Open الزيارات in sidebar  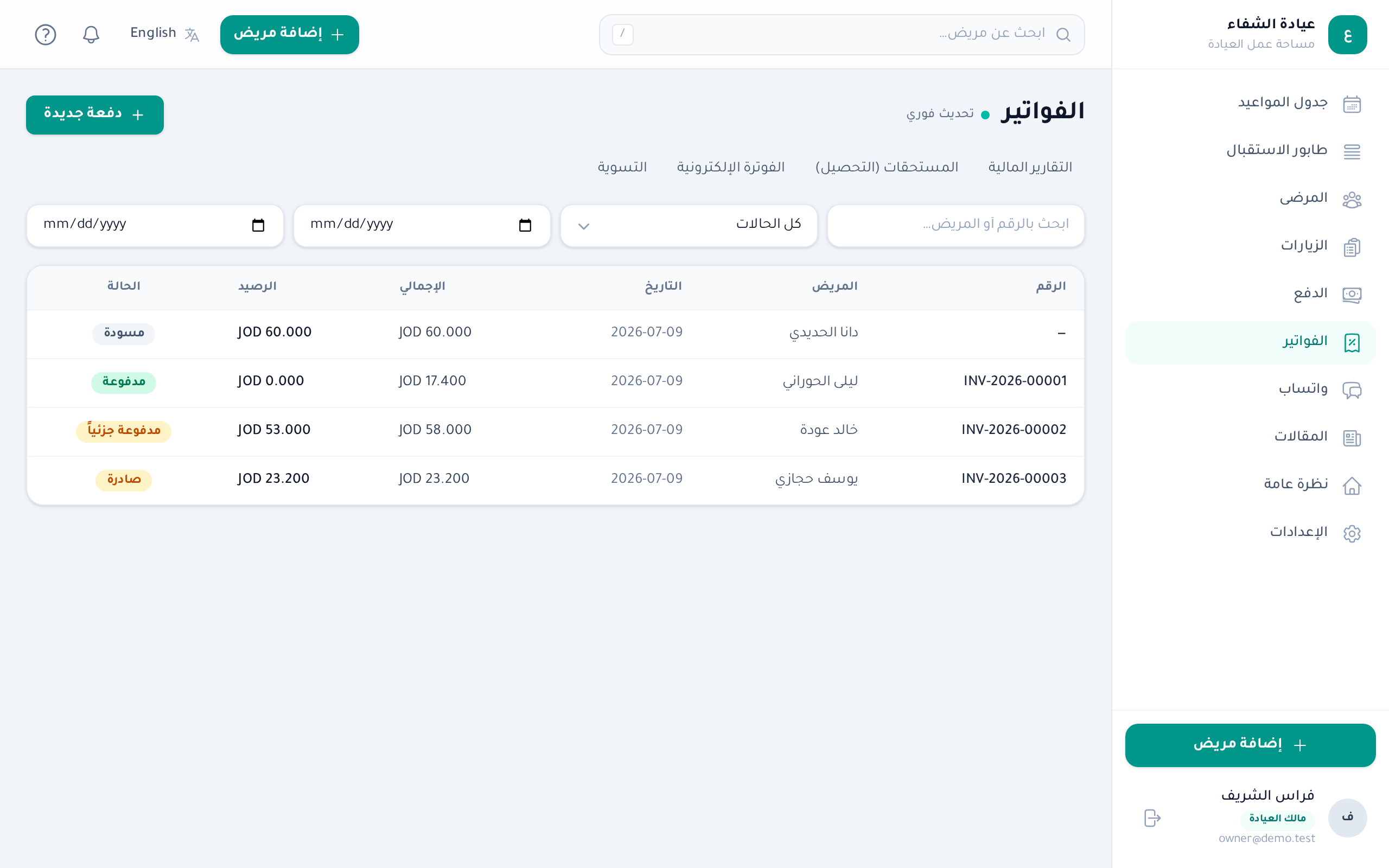[1304, 246]
